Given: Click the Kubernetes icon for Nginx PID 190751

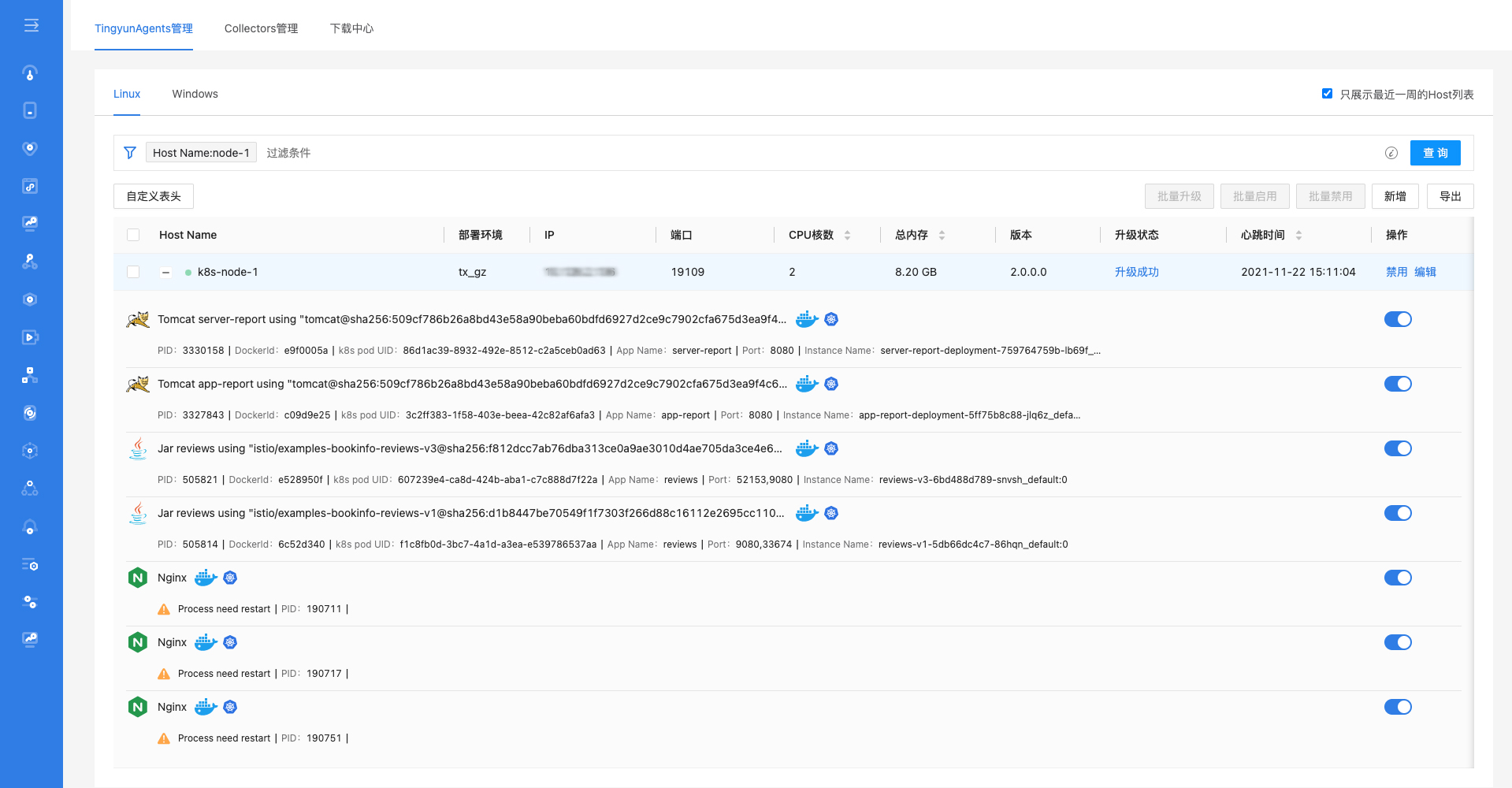Looking at the screenshot, I should [x=230, y=707].
